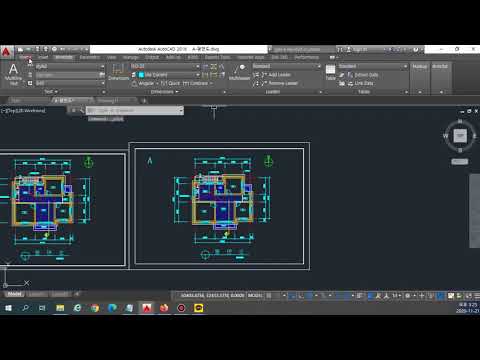Viewport: 480px width, 360px height.
Task: Expand the Annotation Scaling panel
Action: pos(440,78)
